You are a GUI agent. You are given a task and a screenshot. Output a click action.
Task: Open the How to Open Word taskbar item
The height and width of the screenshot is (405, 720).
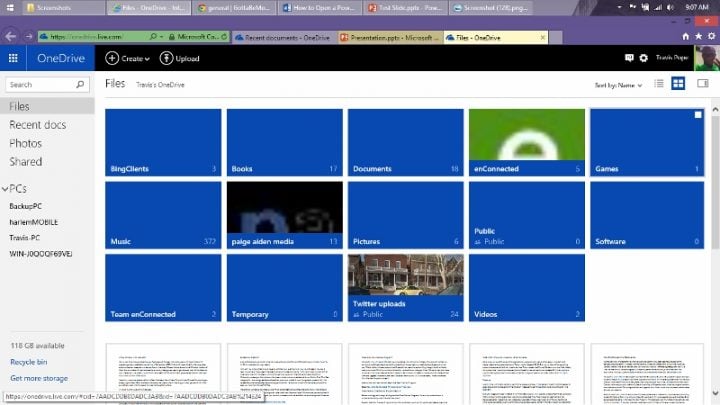pyautogui.click(x=321, y=8)
